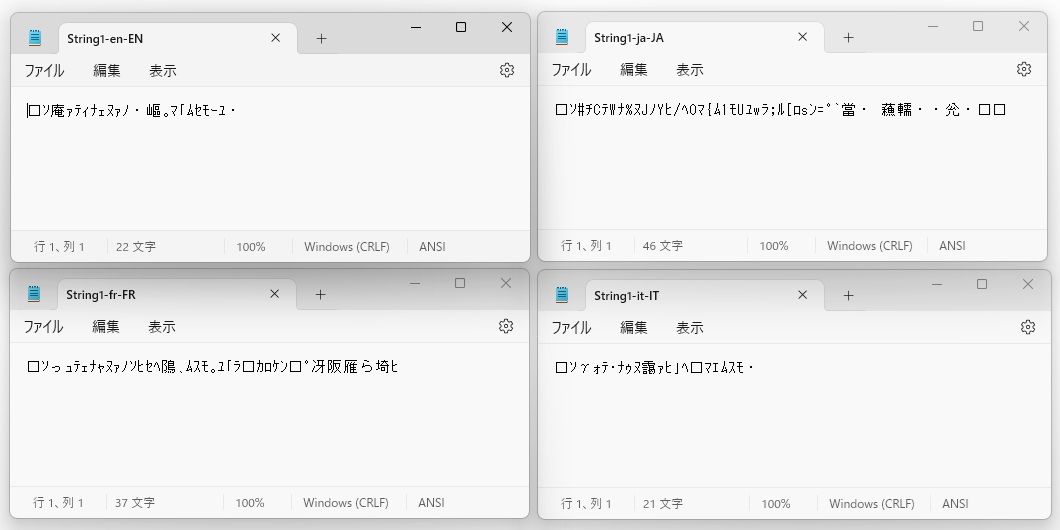
Task: Click Notepad icon in String1-ja-JA title bar
Action: click(x=562, y=37)
